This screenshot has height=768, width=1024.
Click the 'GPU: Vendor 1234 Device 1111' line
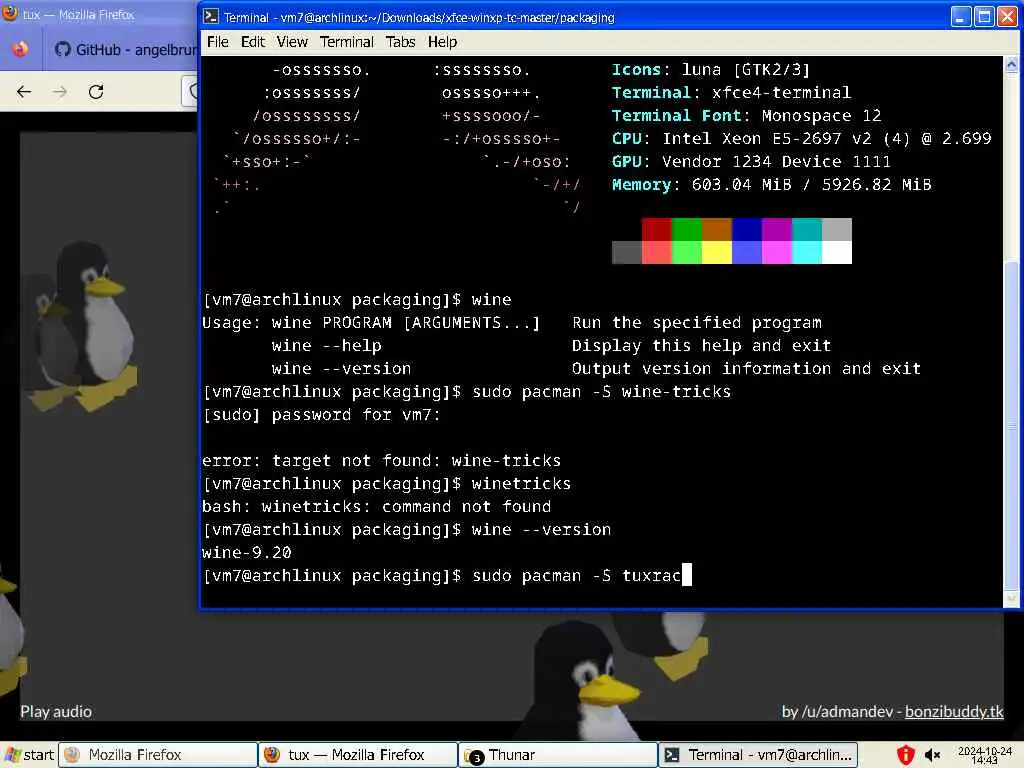pos(751,161)
